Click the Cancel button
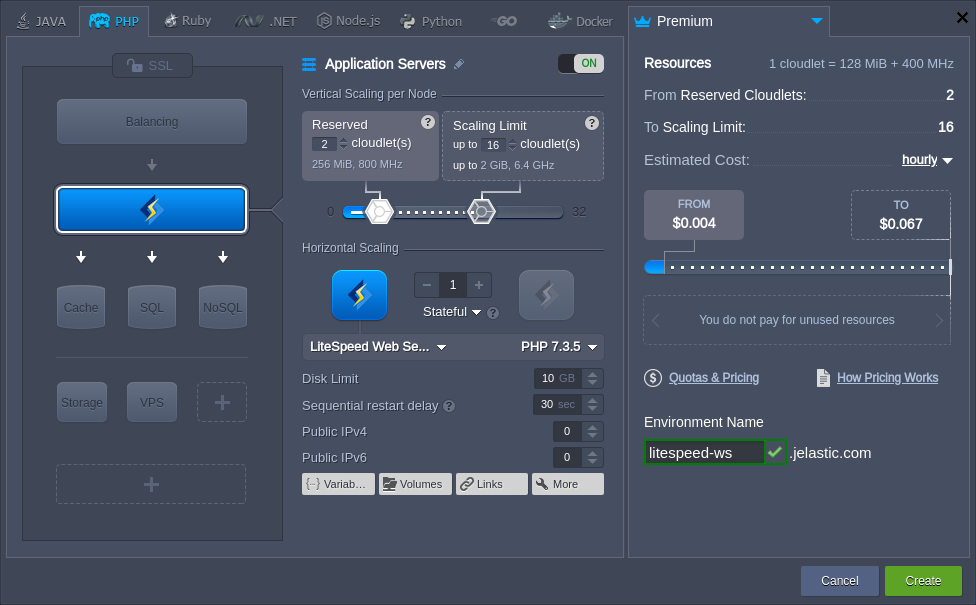 click(x=840, y=581)
